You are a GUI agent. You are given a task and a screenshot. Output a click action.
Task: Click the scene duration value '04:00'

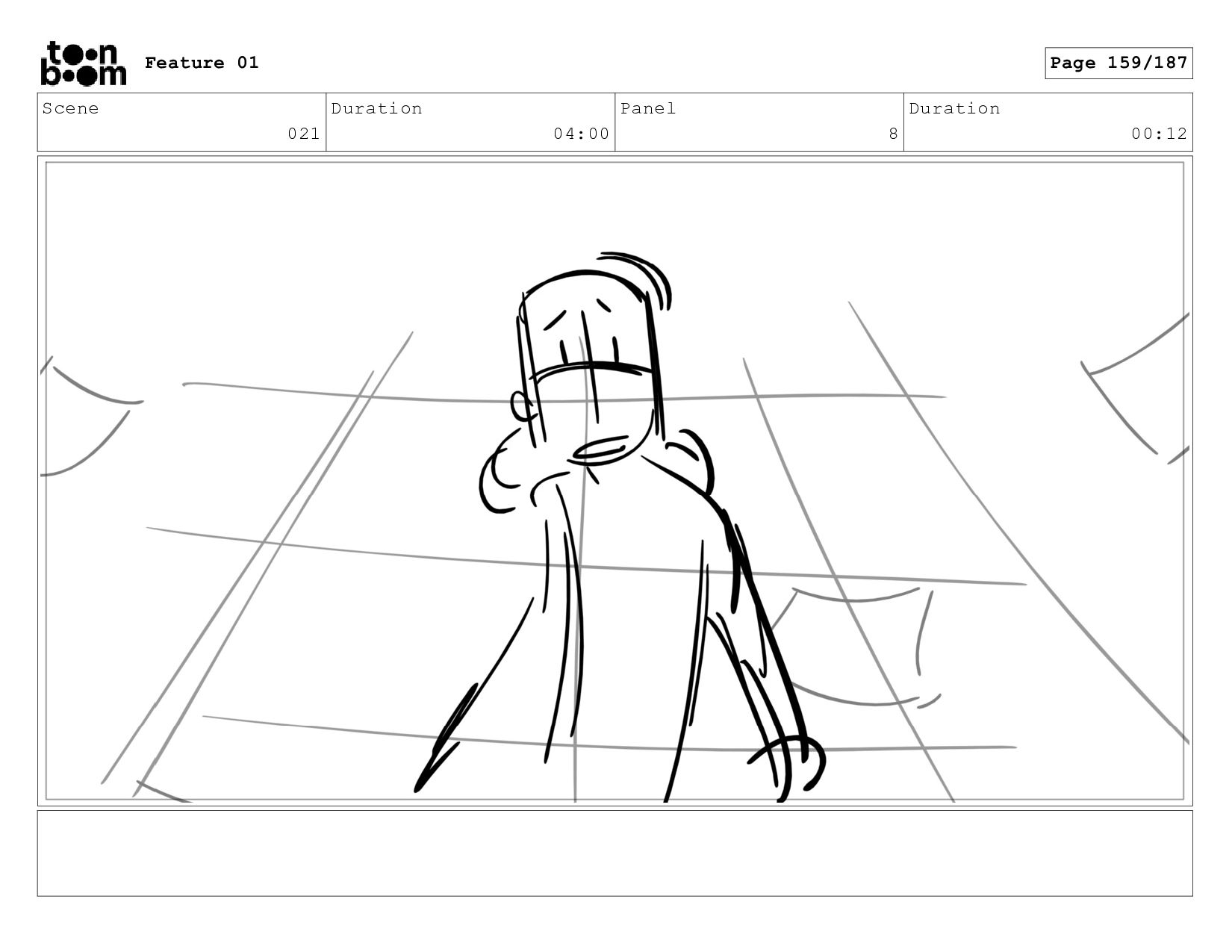581,134
